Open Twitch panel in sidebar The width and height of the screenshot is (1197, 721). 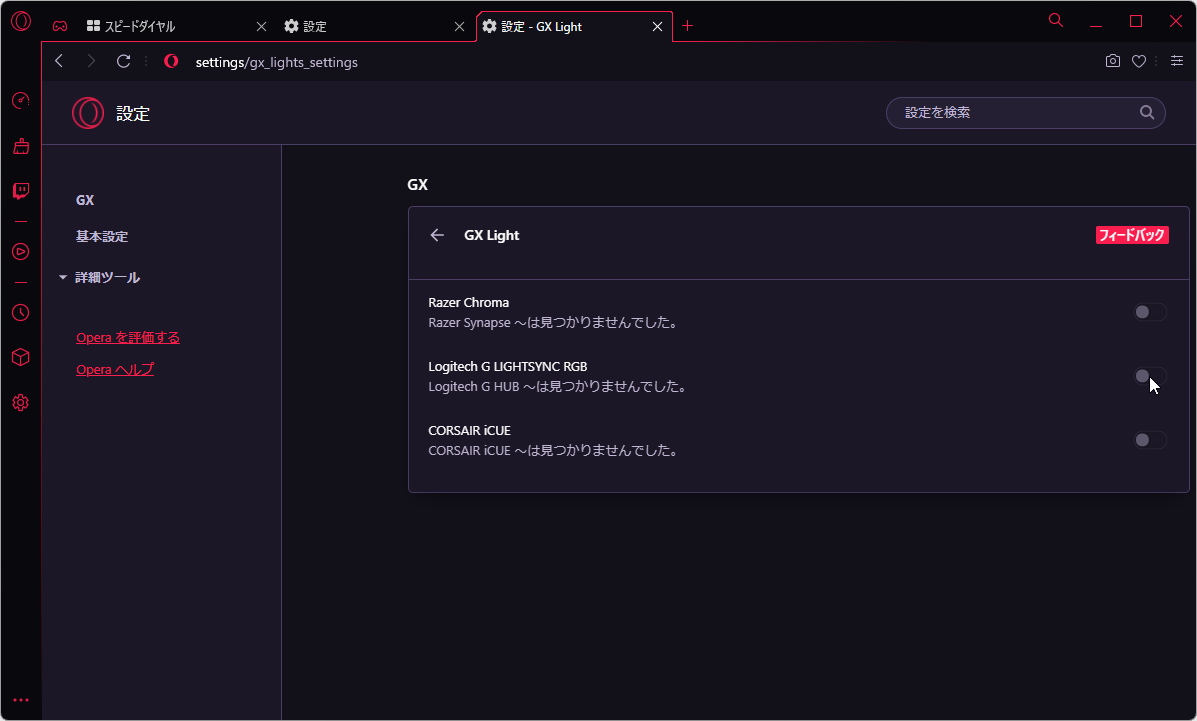pos(21,191)
